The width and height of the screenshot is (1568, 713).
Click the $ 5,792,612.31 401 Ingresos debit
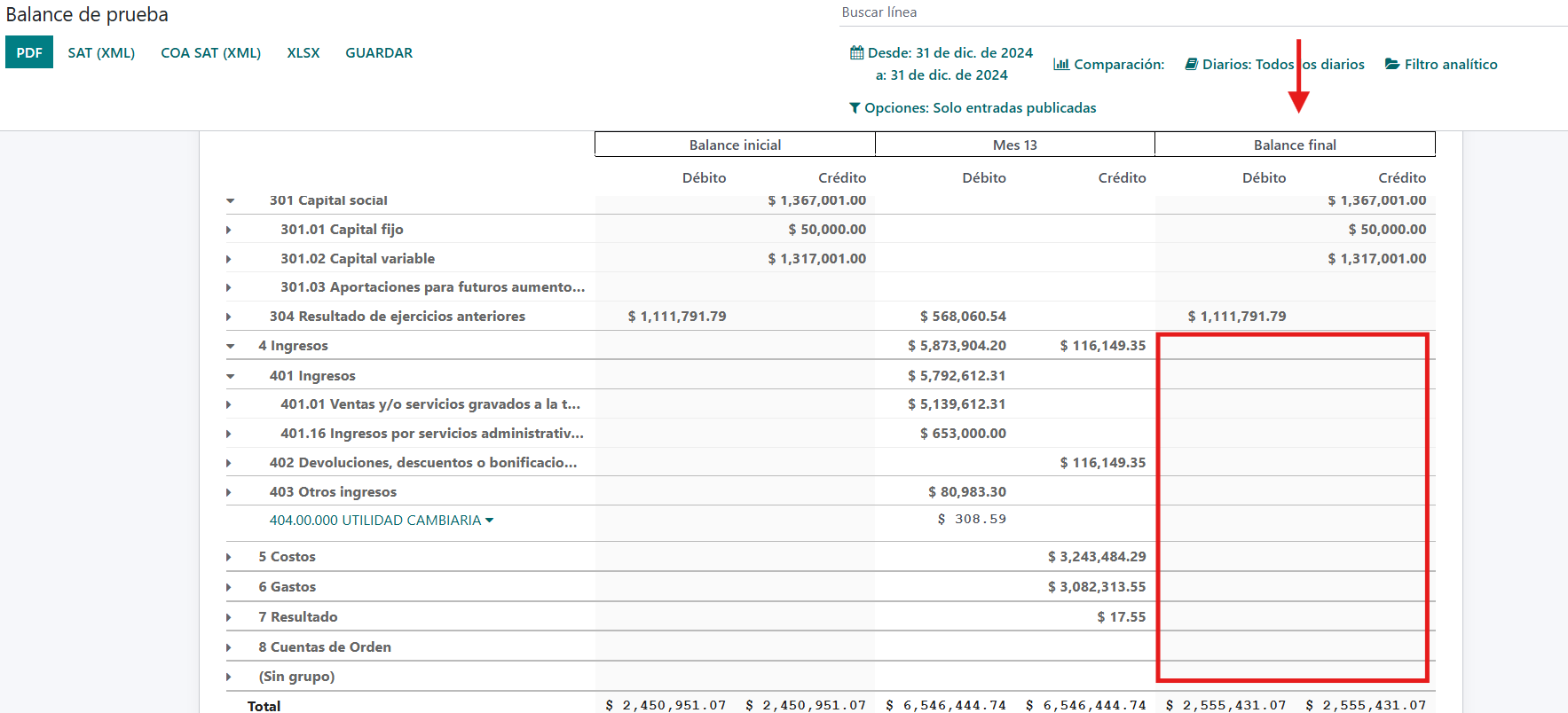pyautogui.click(x=957, y=376)
